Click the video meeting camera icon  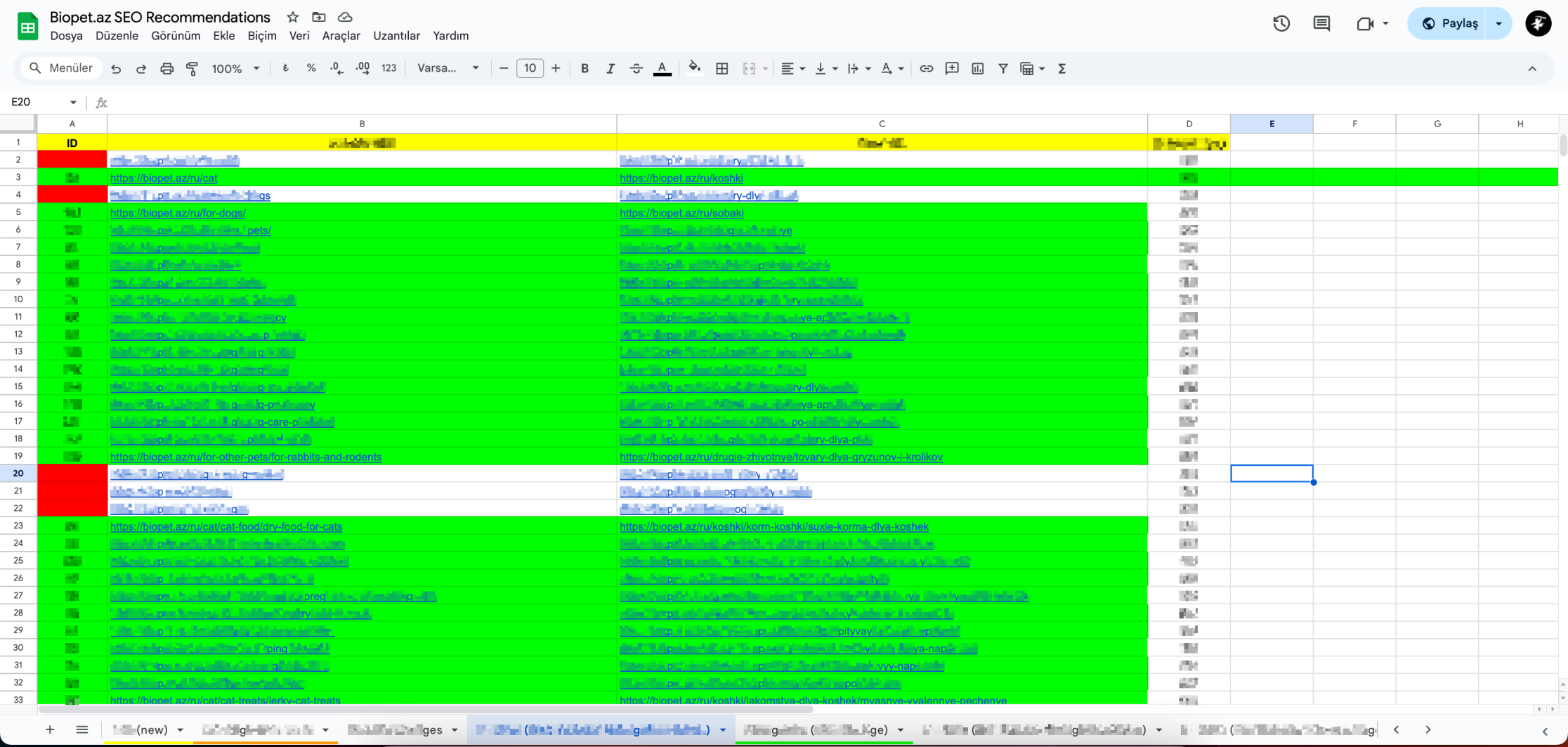point(1364,23)
